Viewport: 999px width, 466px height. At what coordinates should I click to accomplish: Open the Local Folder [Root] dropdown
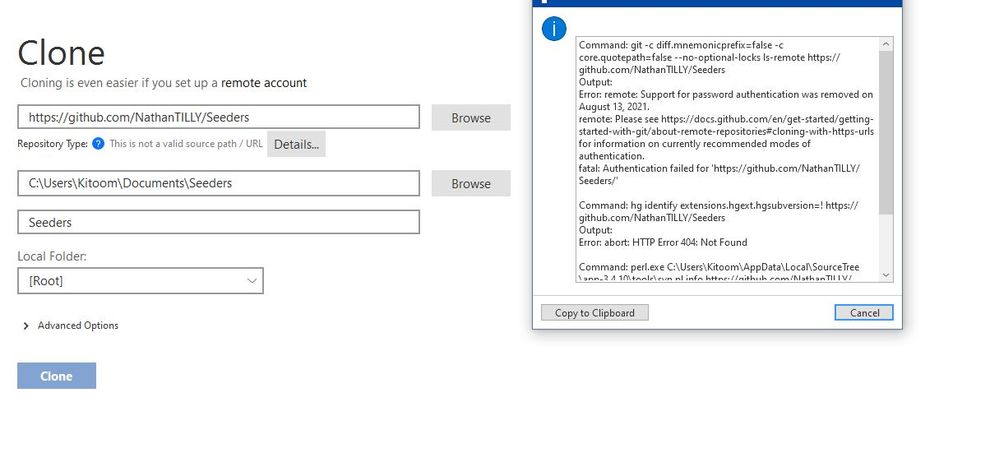point(140,280)
